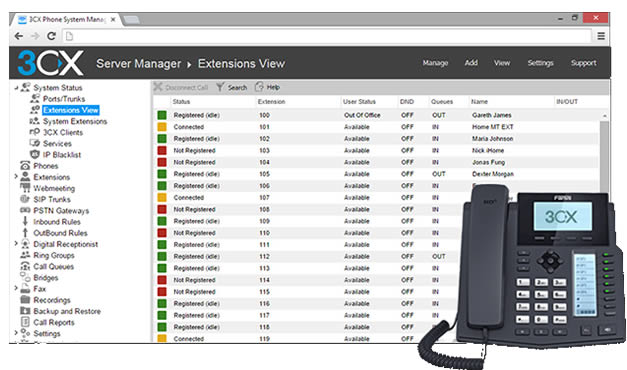Click Connected status for extension 107
The height and width of the screenshot is (370, 627).
pyautogui.click(x=188, y=198)
